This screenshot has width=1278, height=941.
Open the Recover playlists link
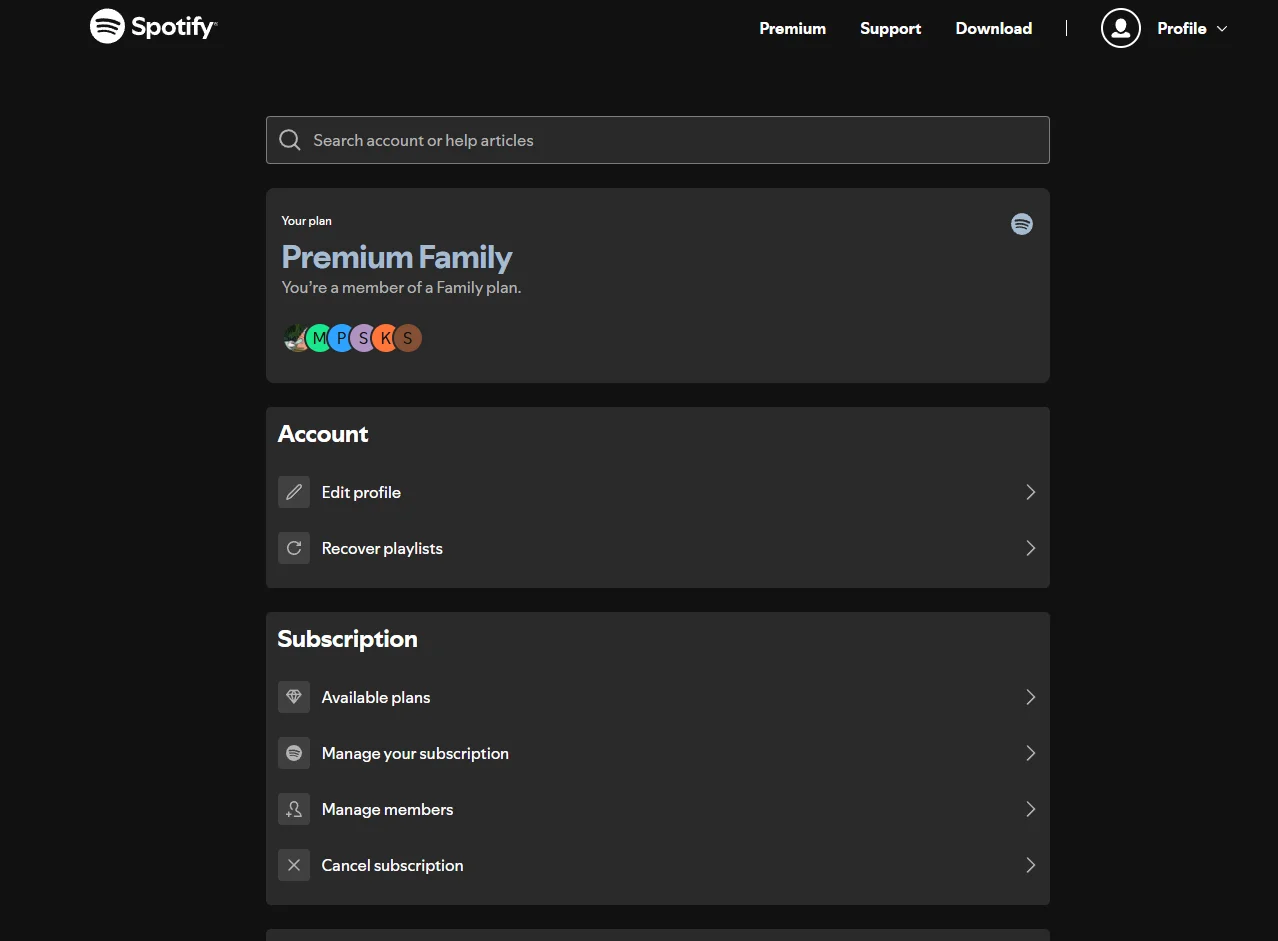(382, 548)
